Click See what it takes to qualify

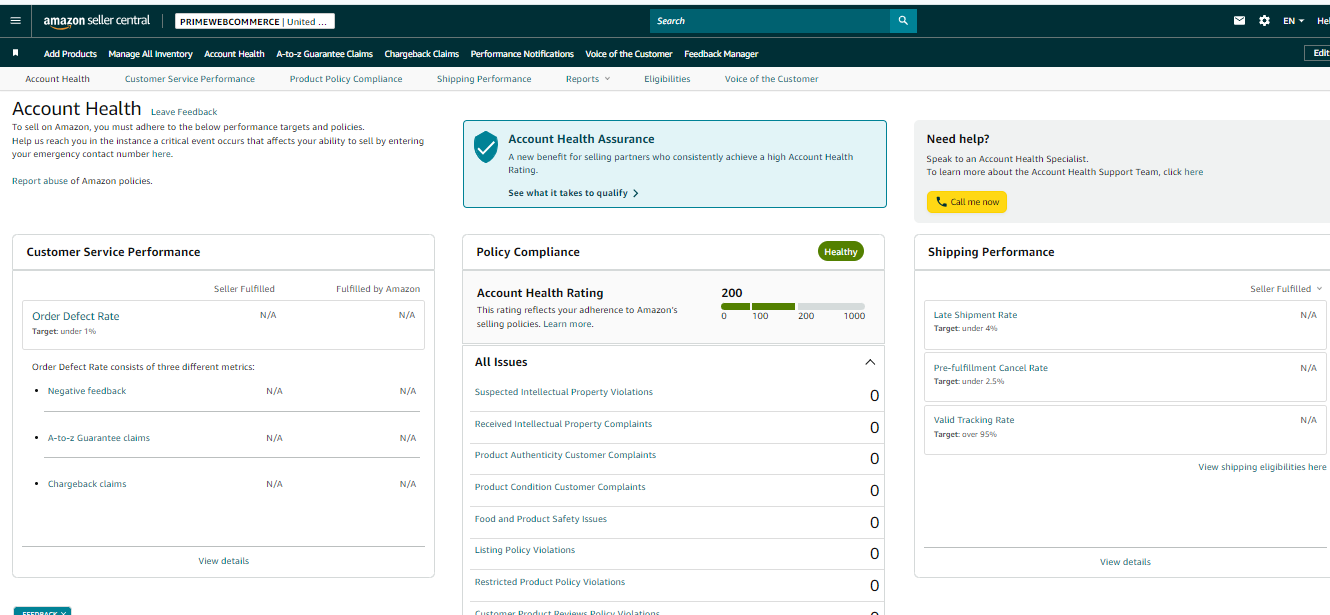[573, 193]
